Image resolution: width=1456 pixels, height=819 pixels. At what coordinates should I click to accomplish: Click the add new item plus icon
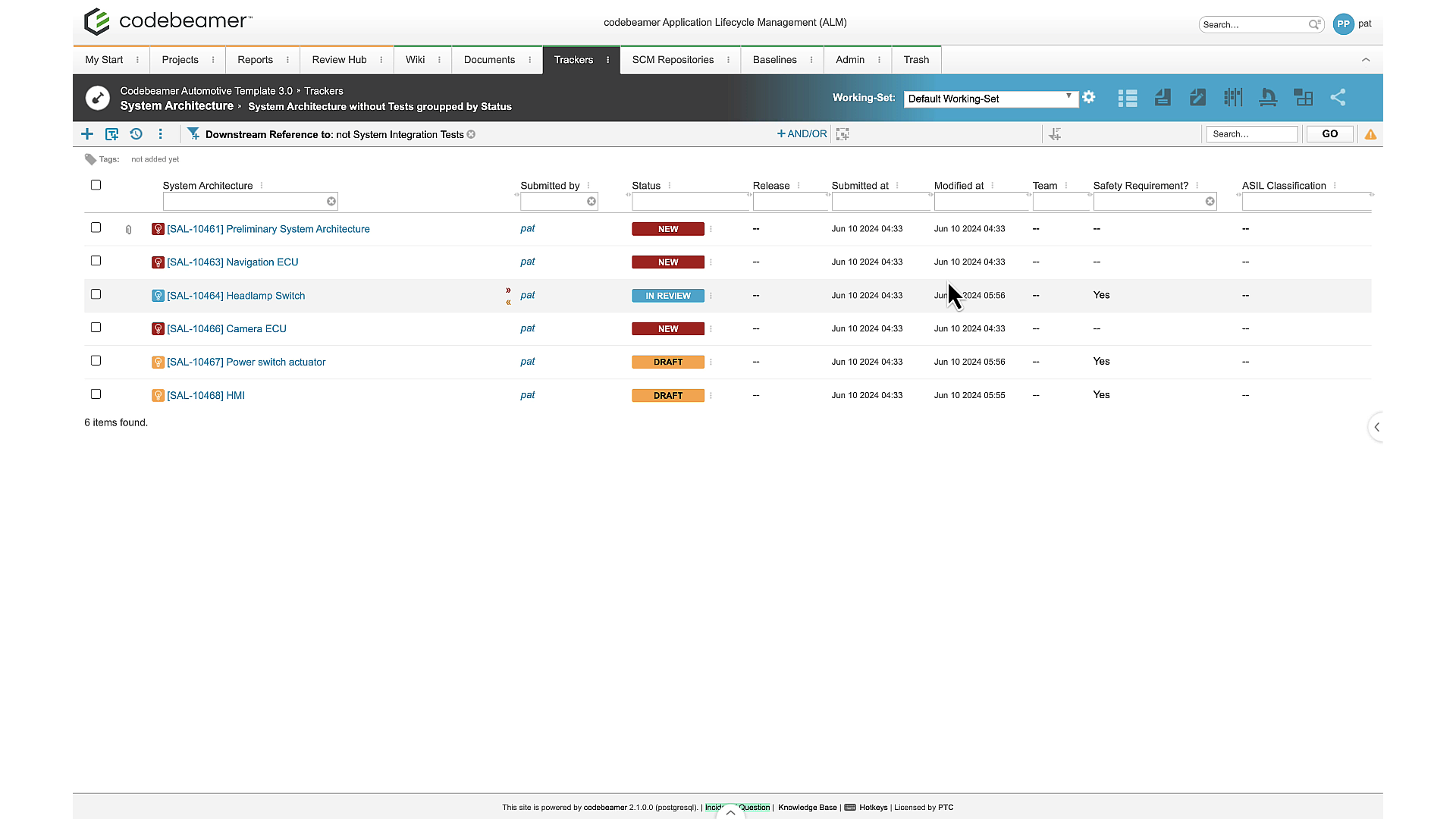click(86, 133)
